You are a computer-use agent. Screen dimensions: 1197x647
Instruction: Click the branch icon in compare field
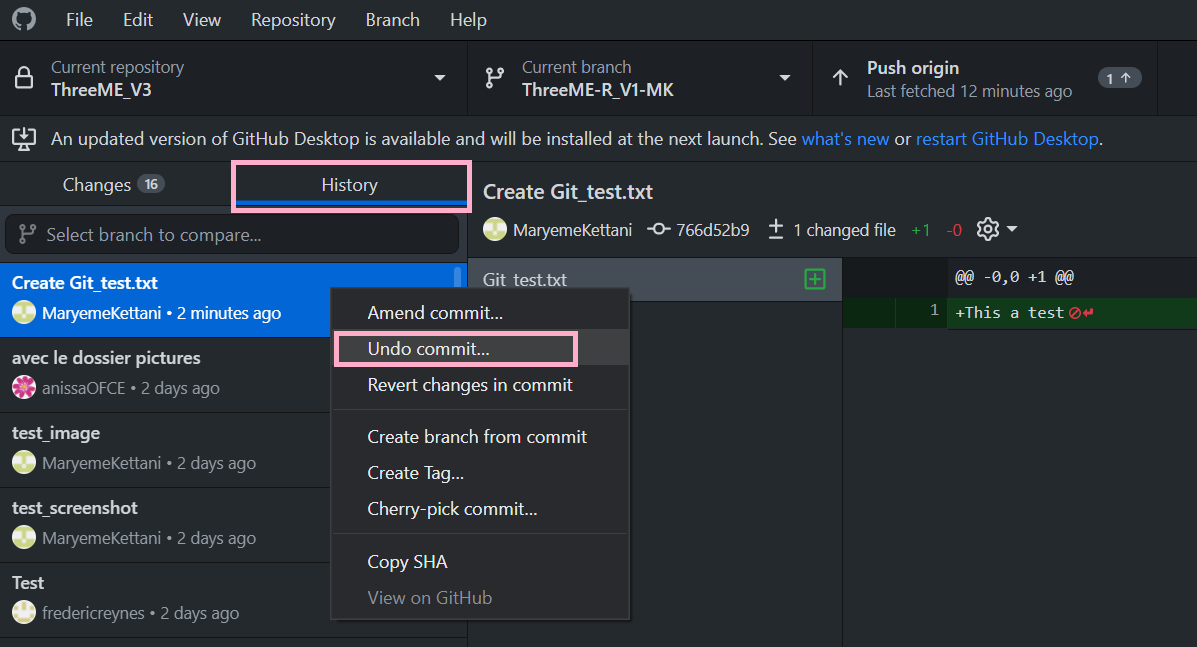pyautogui.click(x=27, y=233)
